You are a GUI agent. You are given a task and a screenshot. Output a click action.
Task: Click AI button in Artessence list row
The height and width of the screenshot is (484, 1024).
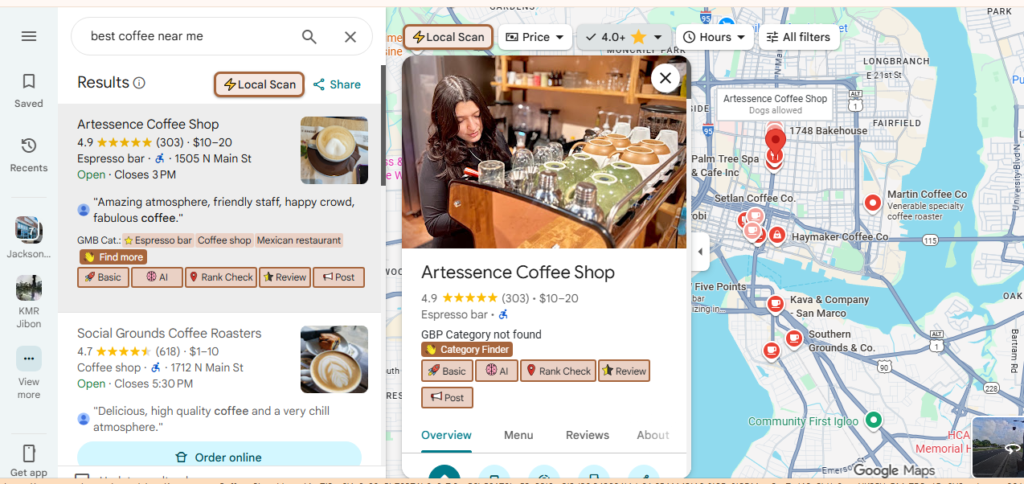(x=157, y=278)
